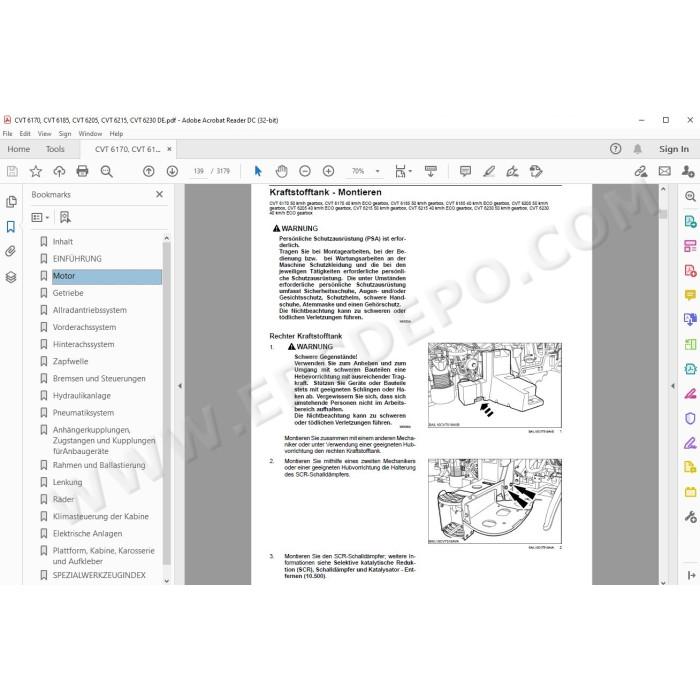The width and height of the screenshot is (700, 700).
Task: Close the Bookmarks panel
Action: point(159,194)
